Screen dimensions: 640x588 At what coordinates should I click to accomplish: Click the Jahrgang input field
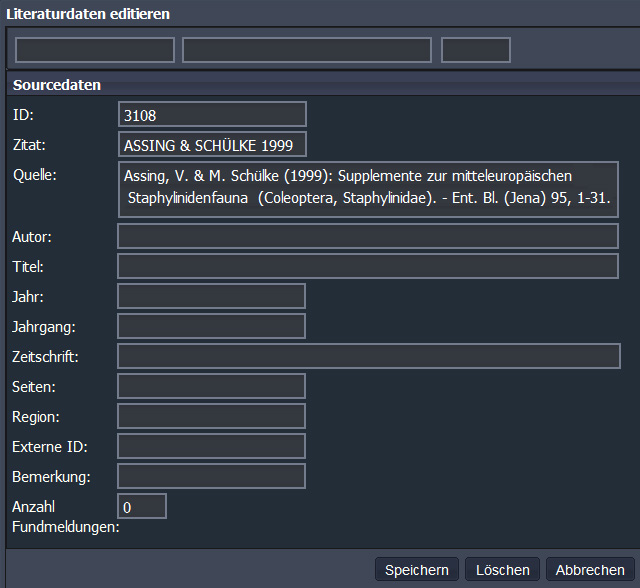point(212,327)
